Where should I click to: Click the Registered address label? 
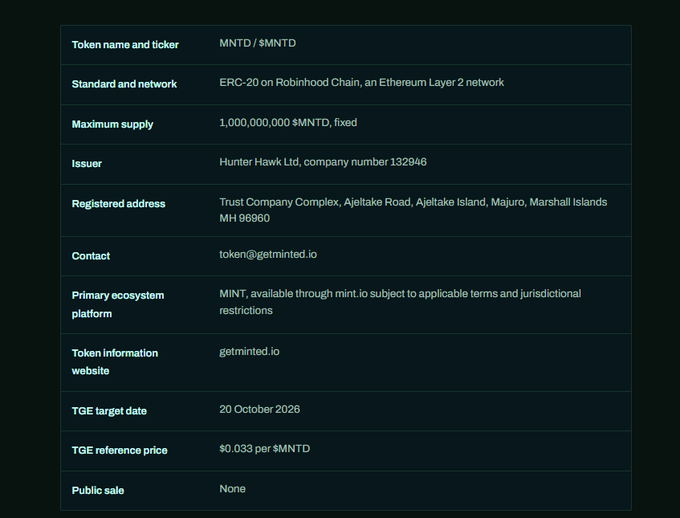[118, 203]
